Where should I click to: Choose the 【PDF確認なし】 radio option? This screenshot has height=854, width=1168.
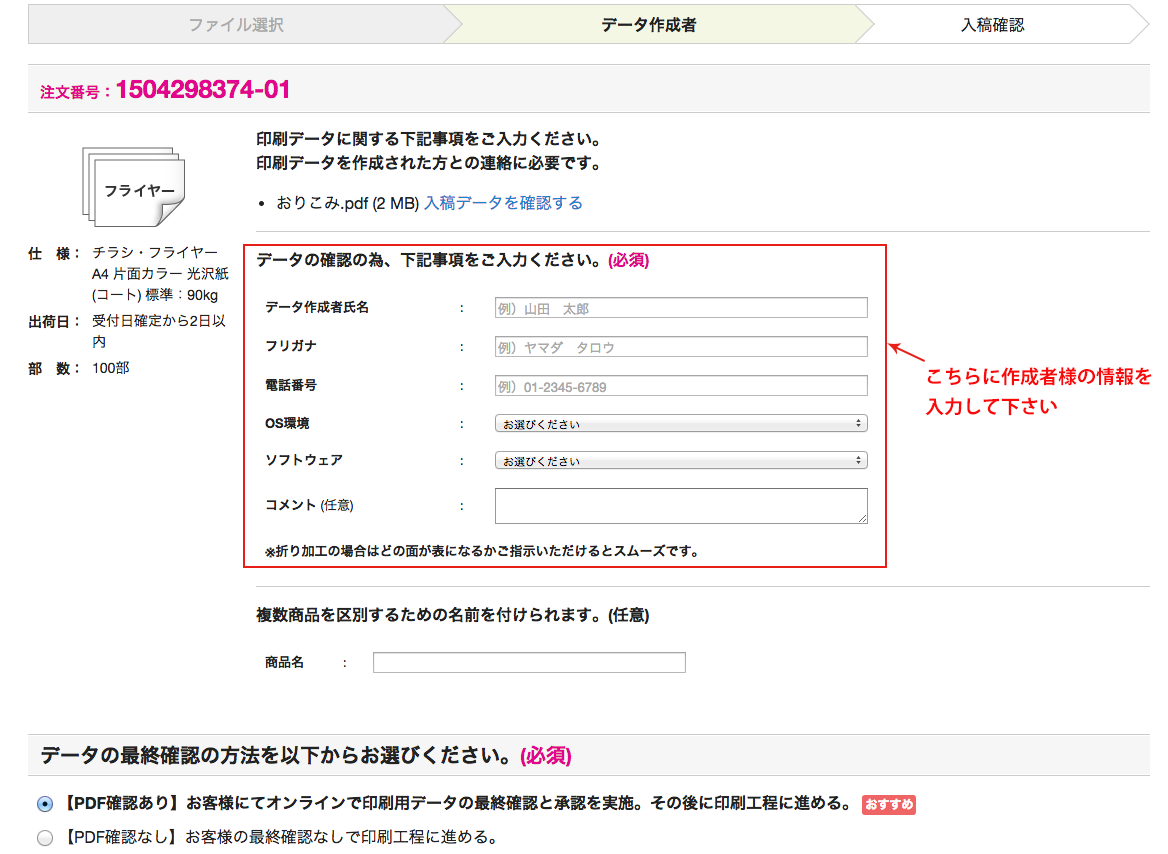click(45, 837)
